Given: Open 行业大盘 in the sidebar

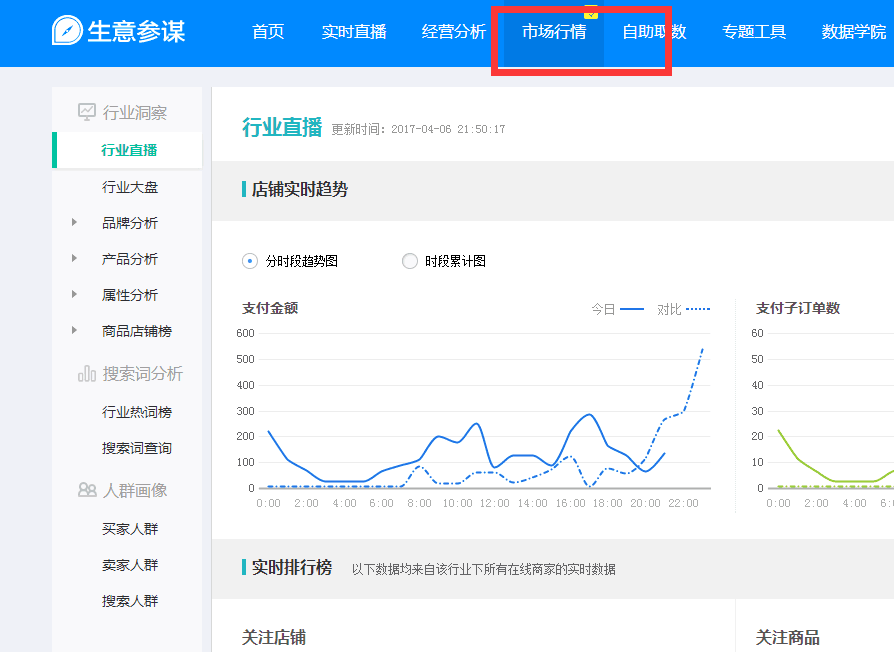Looking at the screenshot, I should [130, 187].
